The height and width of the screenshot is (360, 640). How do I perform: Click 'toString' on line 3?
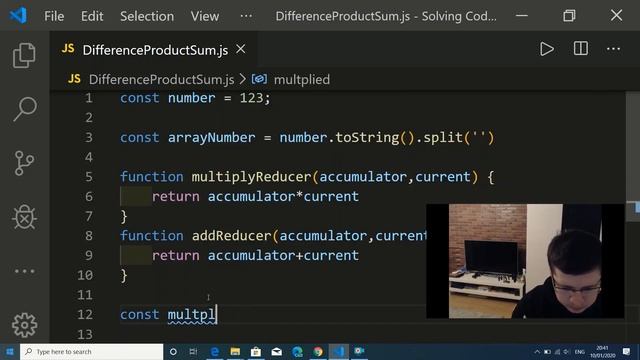(367, 138)
